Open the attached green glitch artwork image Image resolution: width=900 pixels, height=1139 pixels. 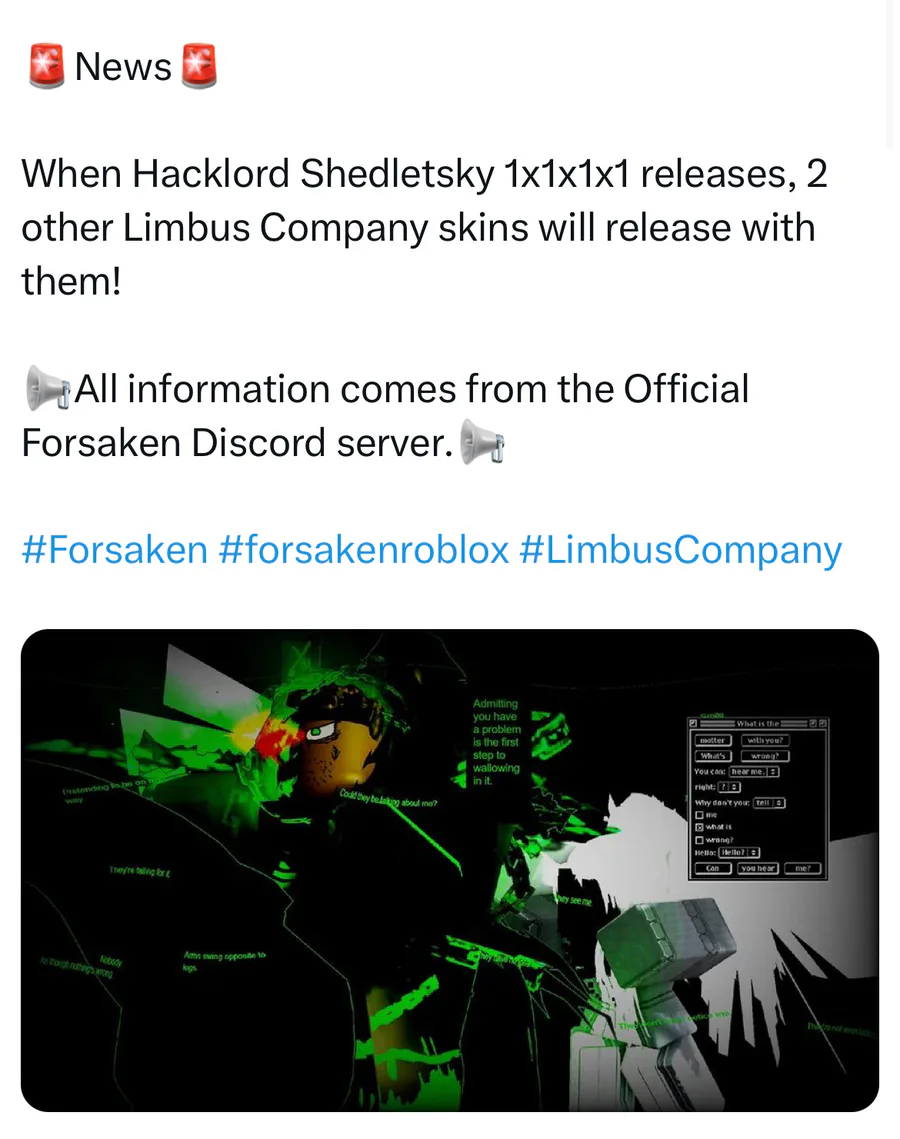pos(450,870)
